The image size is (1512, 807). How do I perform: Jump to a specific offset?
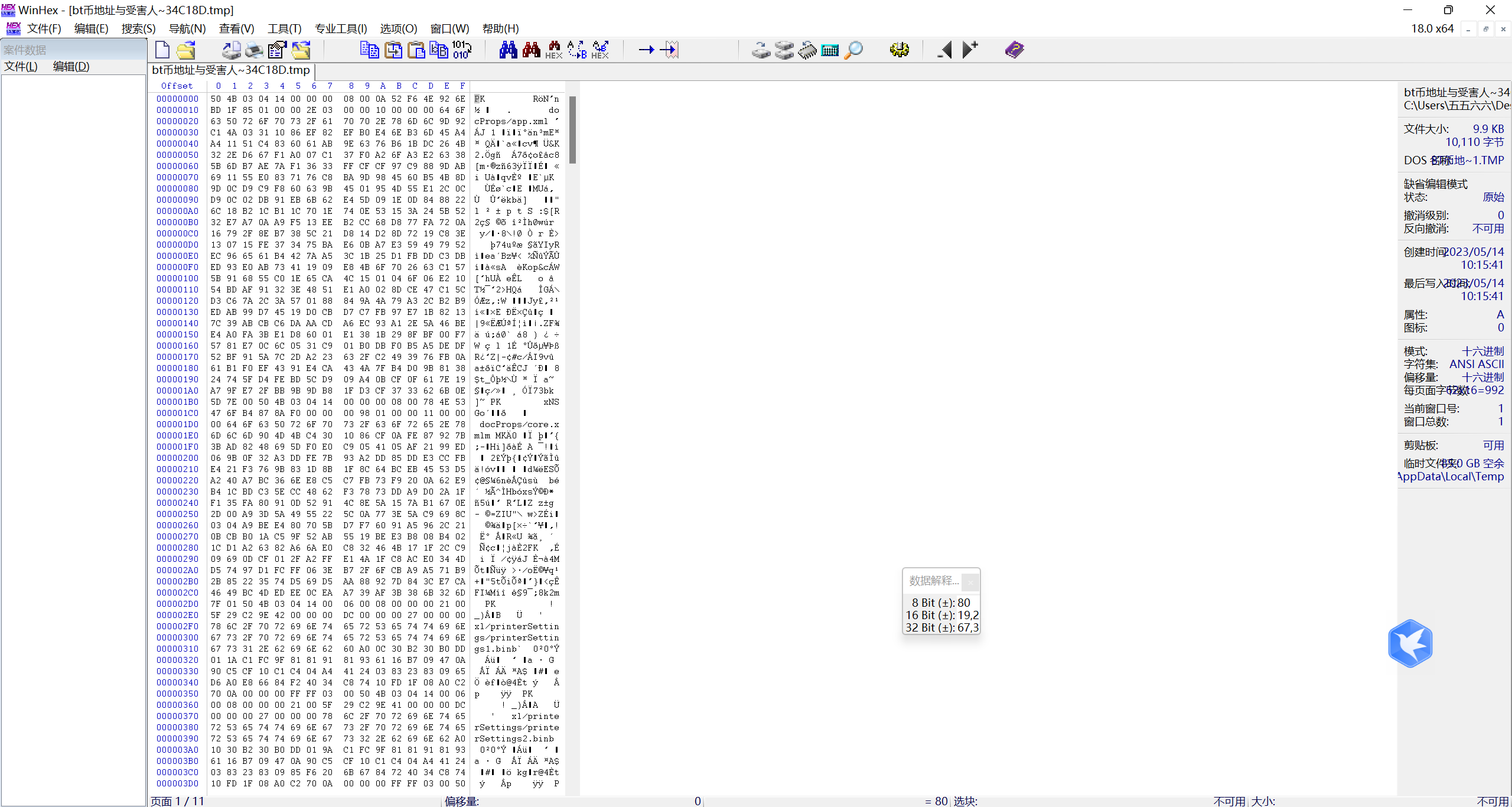pyautogui.click(x=645, y=50)
